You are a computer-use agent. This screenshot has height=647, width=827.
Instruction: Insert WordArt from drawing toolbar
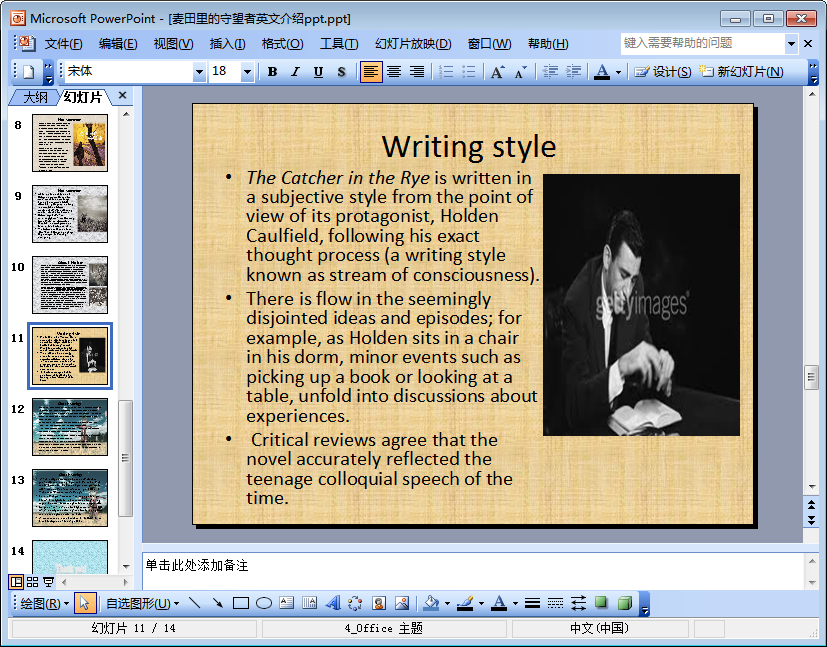coord(333,603)
